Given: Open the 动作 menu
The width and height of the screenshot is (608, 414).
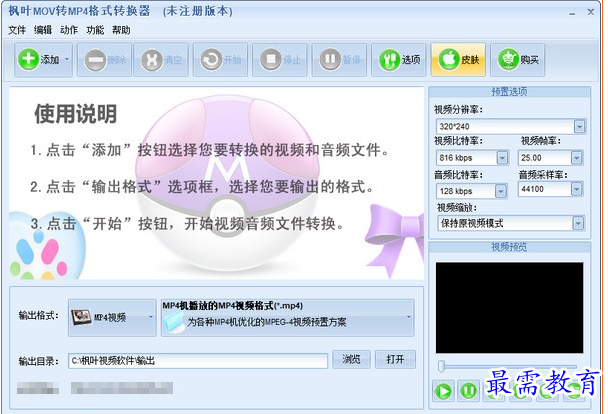Looking at the screenshot, I should tap(69, 30).
